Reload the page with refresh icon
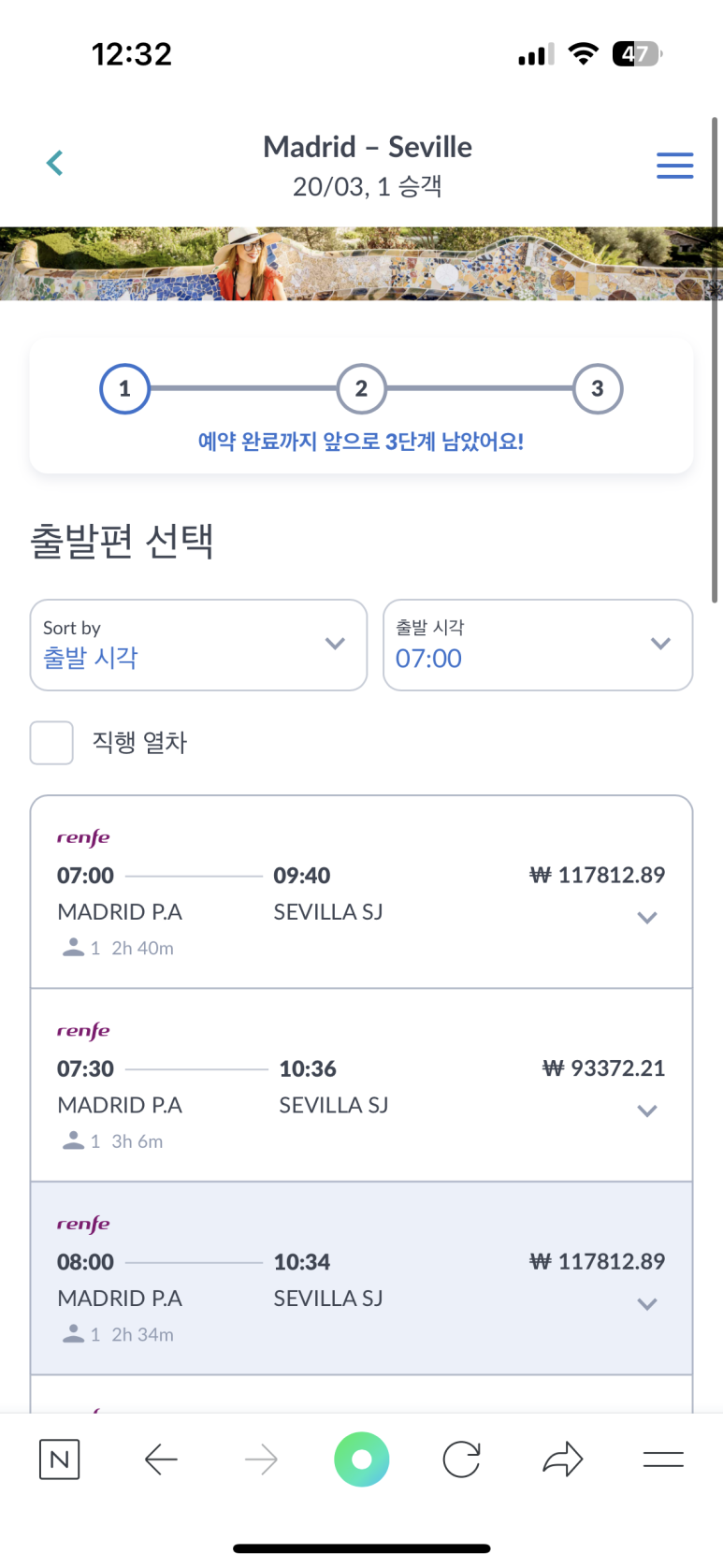Viewport: 723px width, 1568px height. [462, 1459]
